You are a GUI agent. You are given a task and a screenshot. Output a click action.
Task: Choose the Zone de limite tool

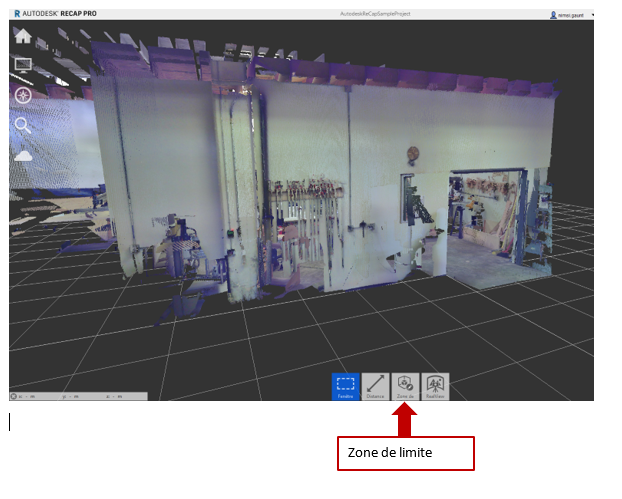405,386
